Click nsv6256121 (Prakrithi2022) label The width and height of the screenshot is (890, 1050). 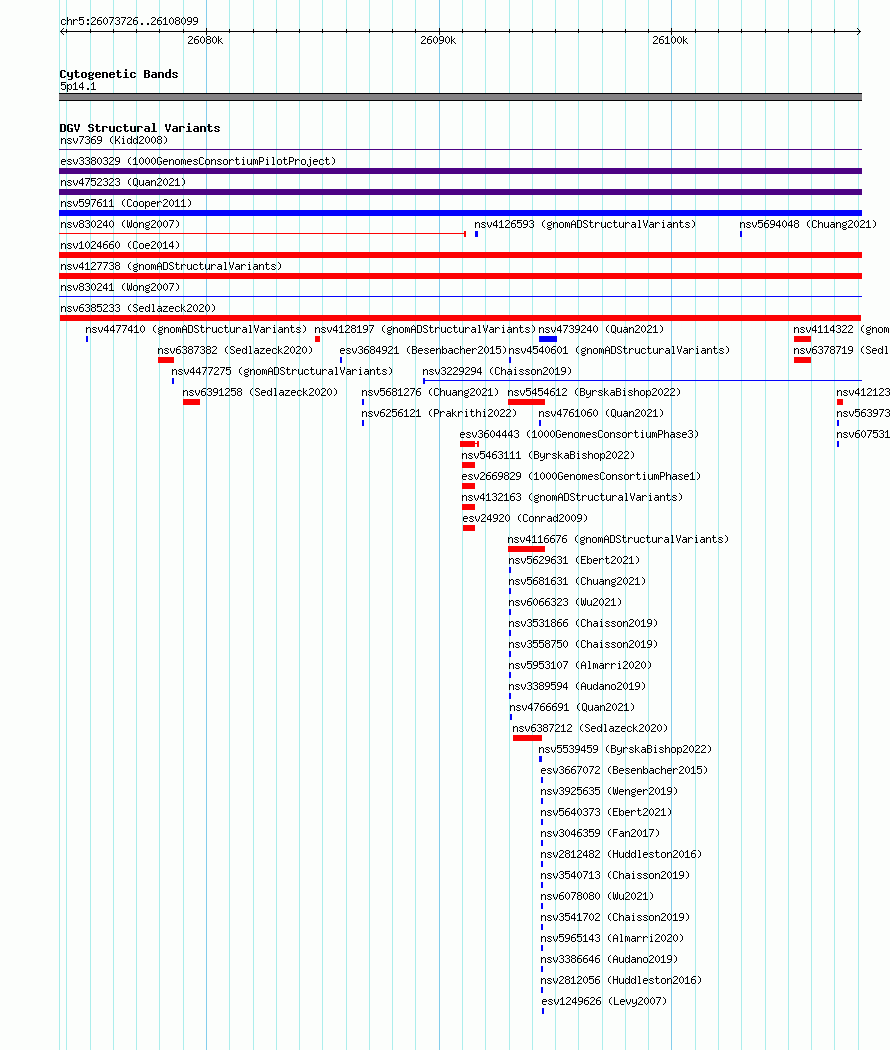click(439, 414)
